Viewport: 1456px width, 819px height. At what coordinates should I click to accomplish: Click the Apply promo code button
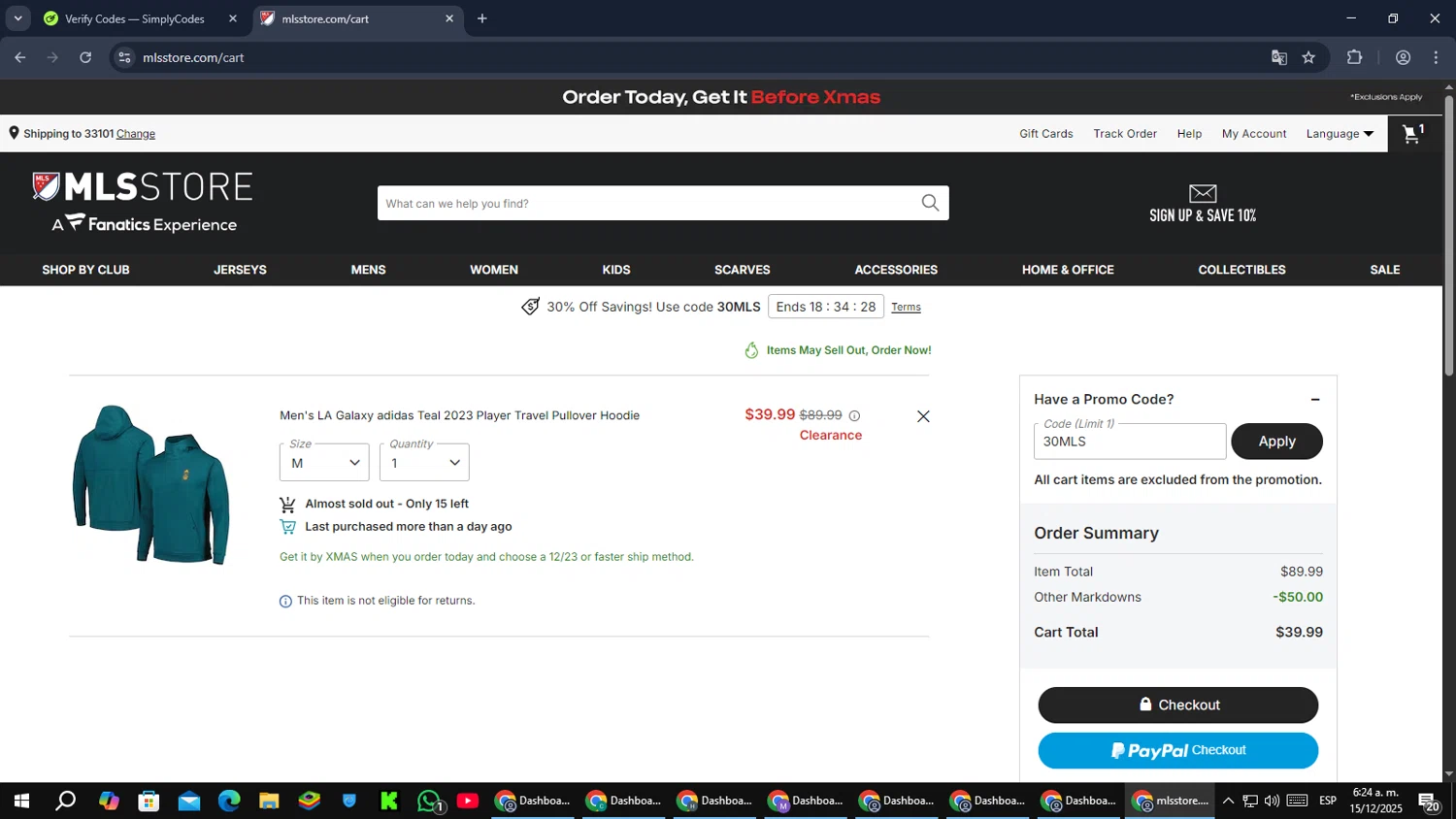click(1276, 441)
